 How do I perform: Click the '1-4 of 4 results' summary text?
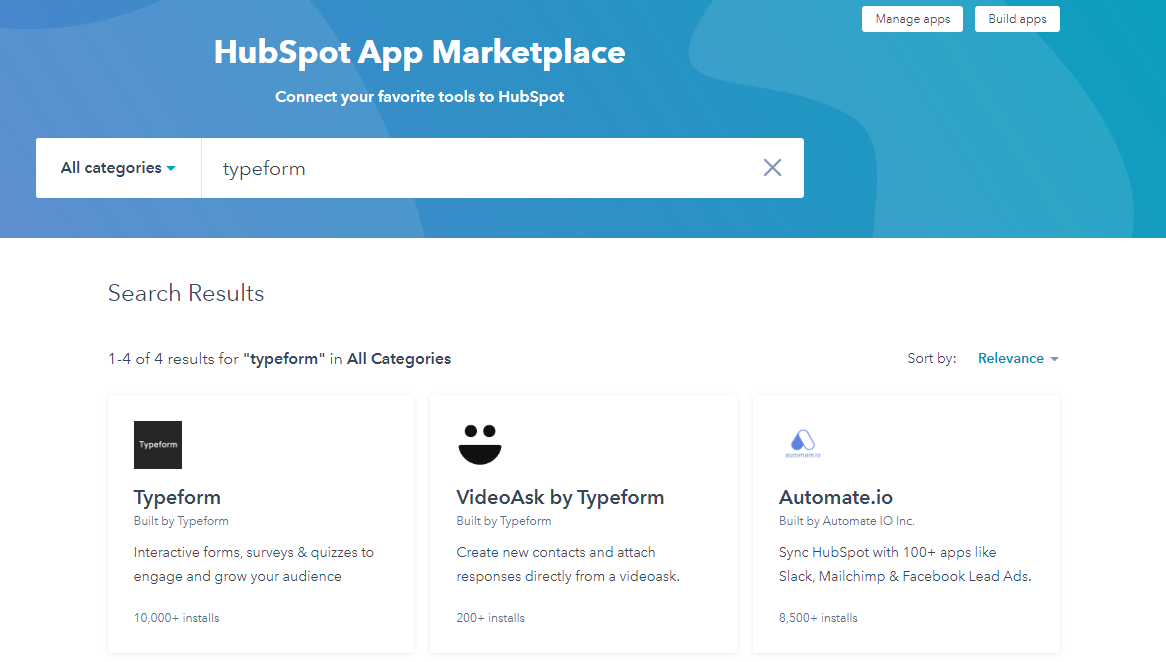coord(279,359)
